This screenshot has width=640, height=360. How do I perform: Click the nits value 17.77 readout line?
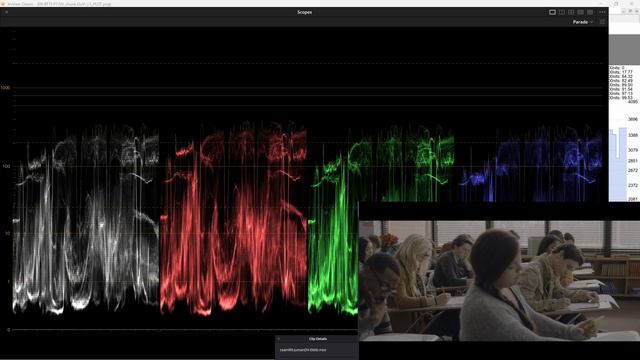(x=621, y=72)
